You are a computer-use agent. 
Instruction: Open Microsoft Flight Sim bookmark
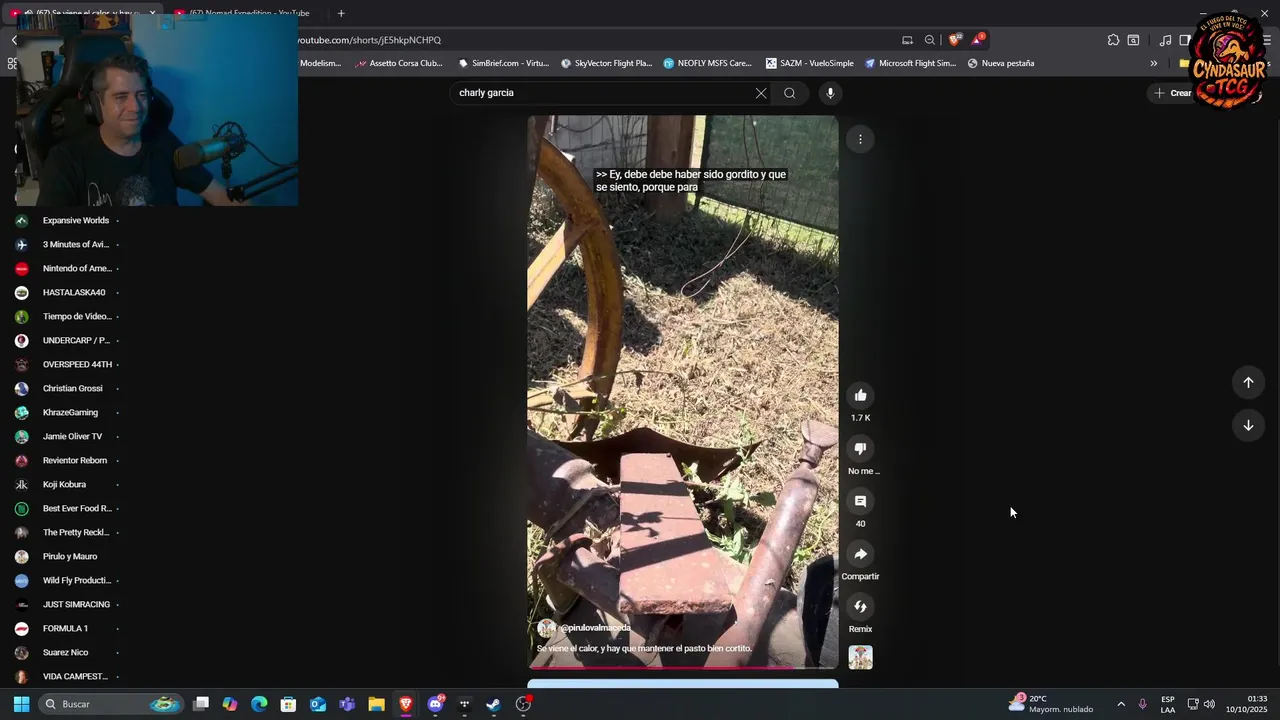tap(910, 63)
